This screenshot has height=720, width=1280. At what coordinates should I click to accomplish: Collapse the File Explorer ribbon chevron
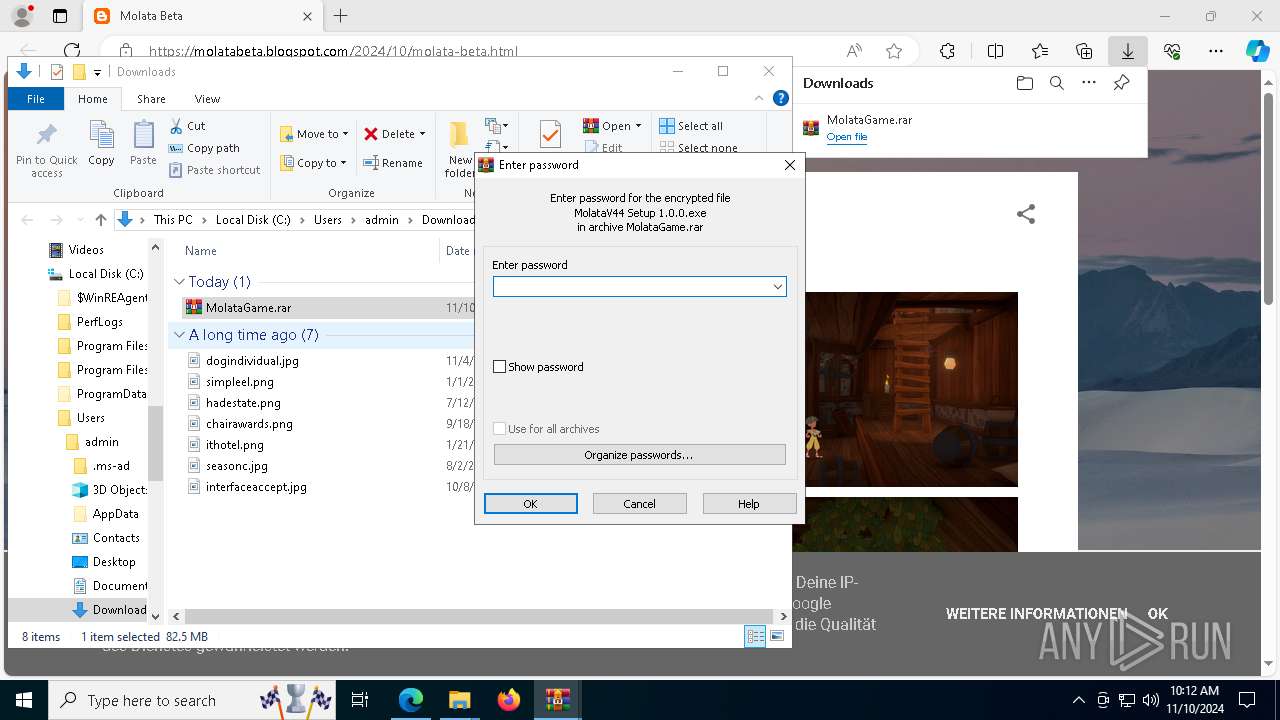tap(761, 98)
